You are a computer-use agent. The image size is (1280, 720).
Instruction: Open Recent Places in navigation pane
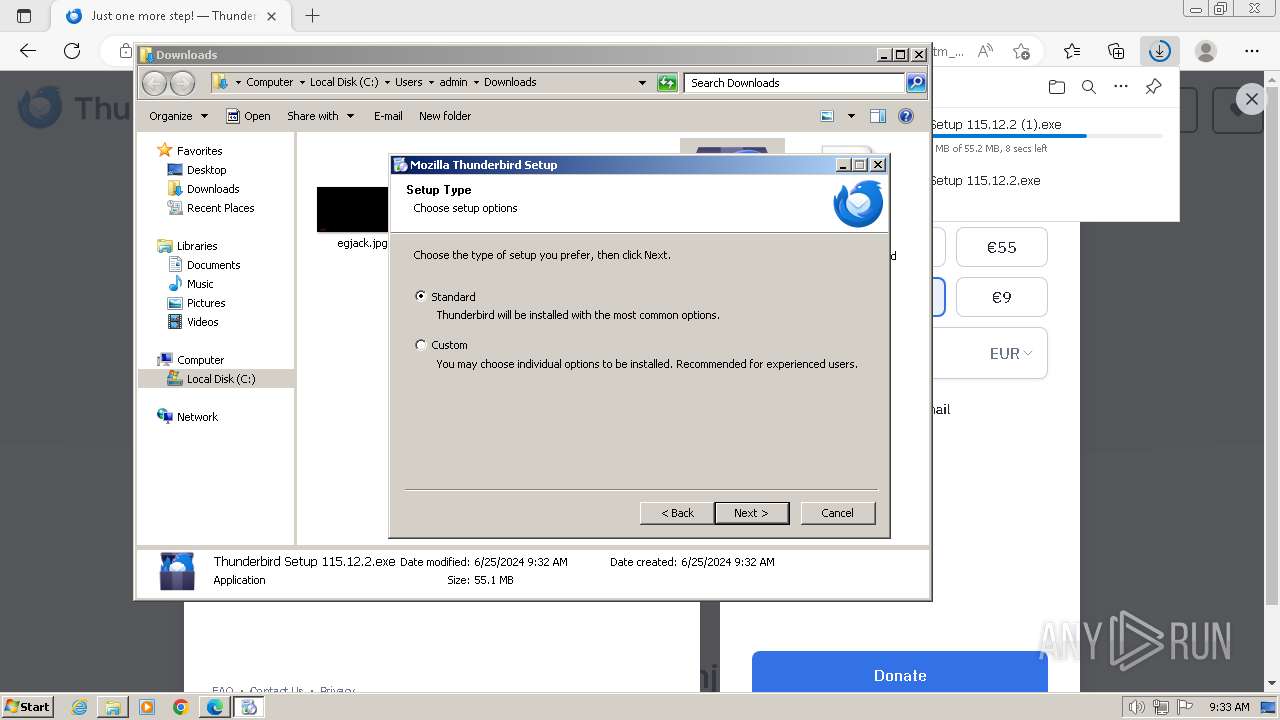pyautogui.click(x=220, y=208)
